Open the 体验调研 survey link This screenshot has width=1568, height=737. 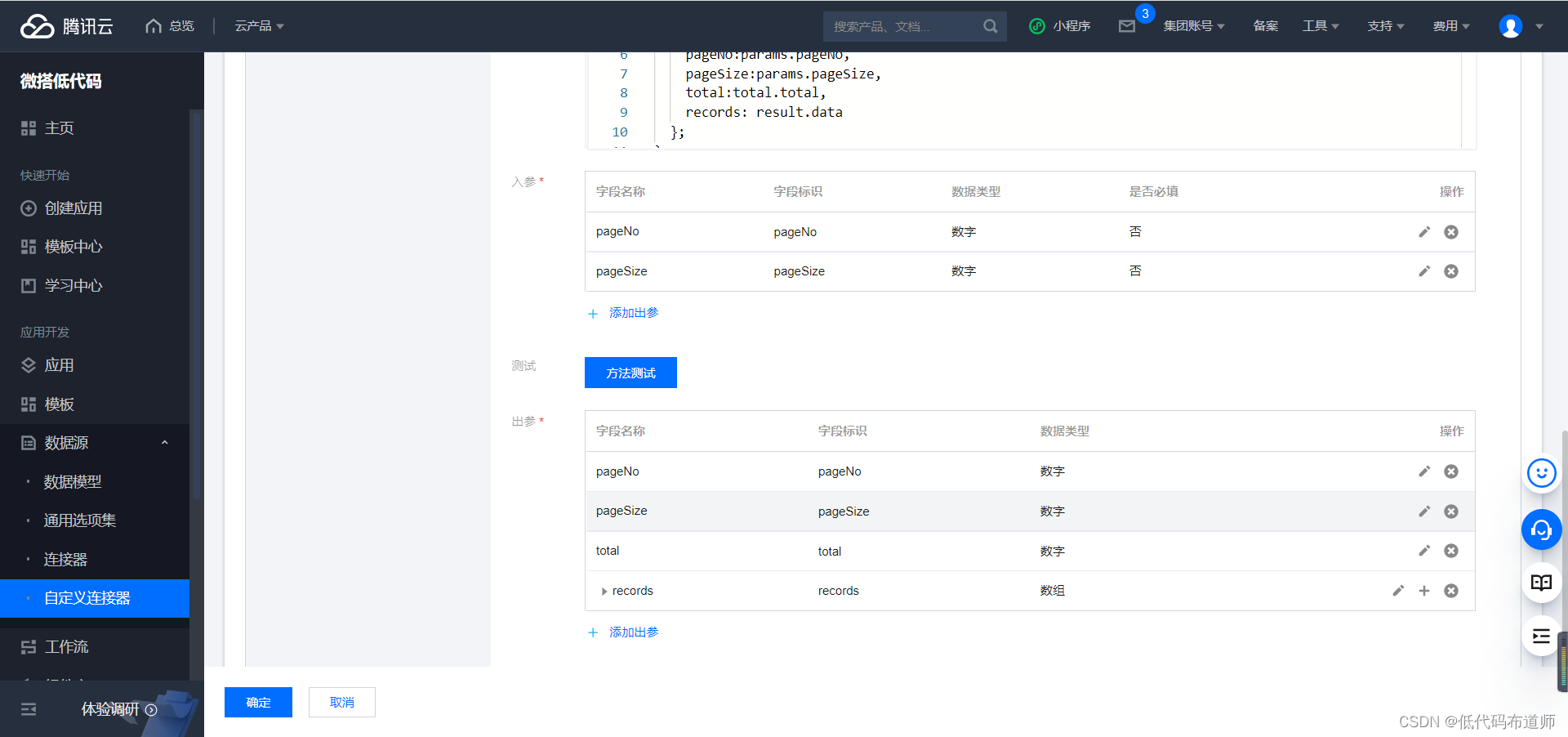(x=119, y=709)
